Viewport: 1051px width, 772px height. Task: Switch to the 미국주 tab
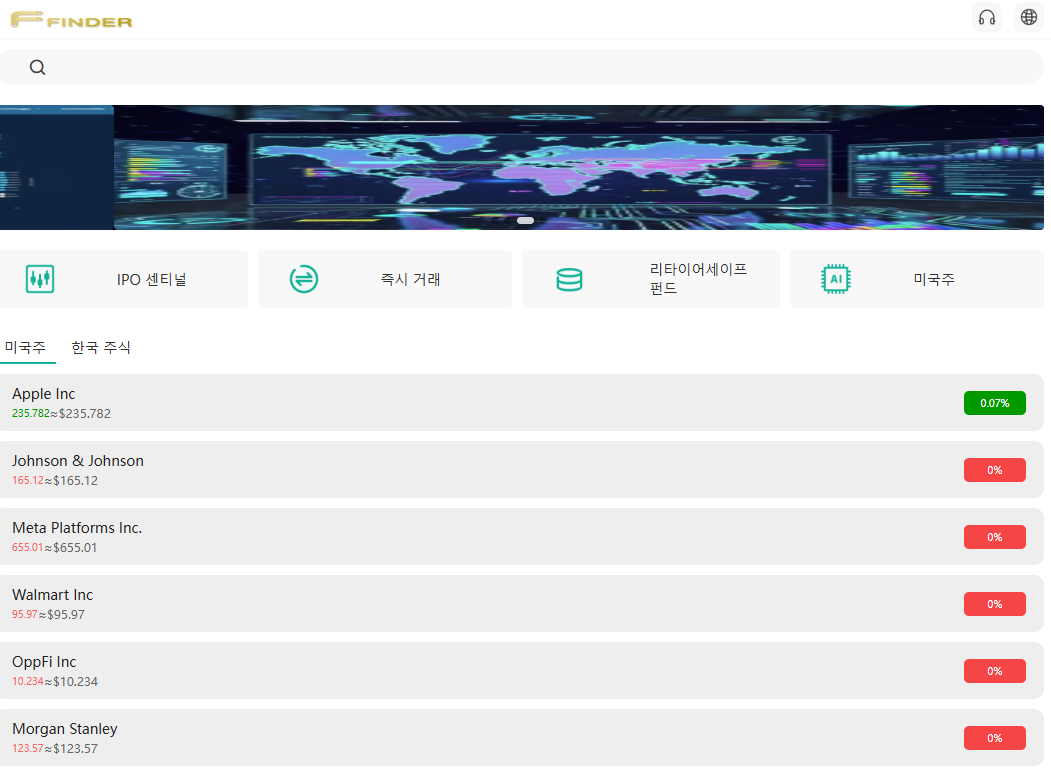(25, 347)
